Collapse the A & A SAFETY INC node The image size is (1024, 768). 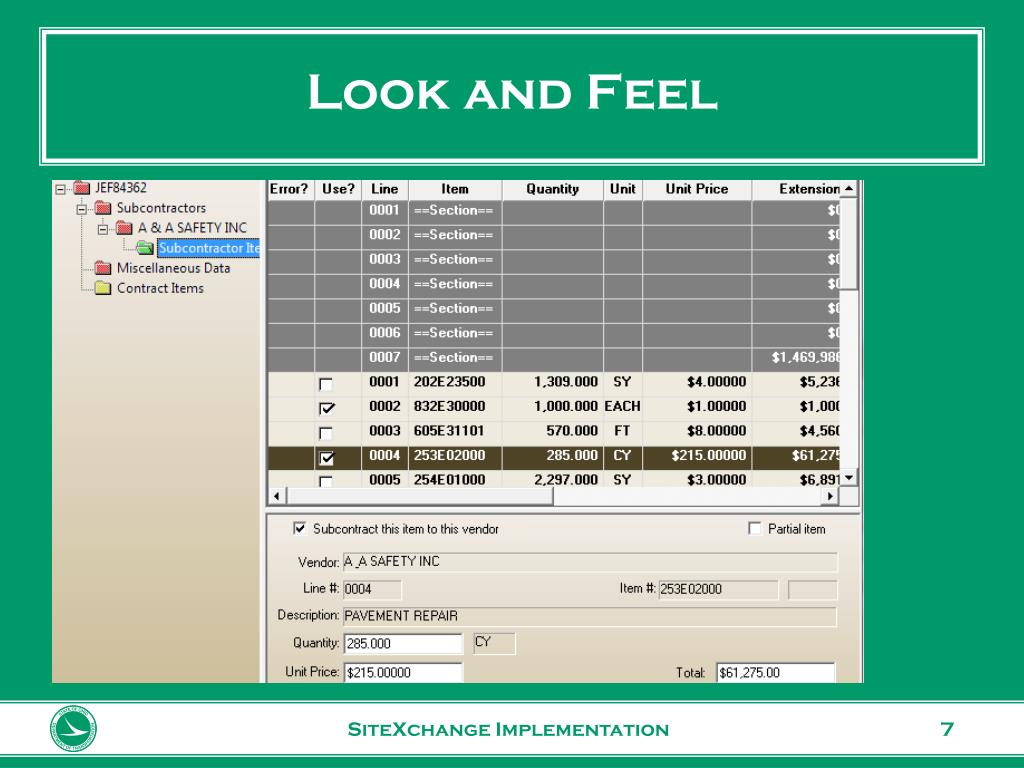point(103,229)
